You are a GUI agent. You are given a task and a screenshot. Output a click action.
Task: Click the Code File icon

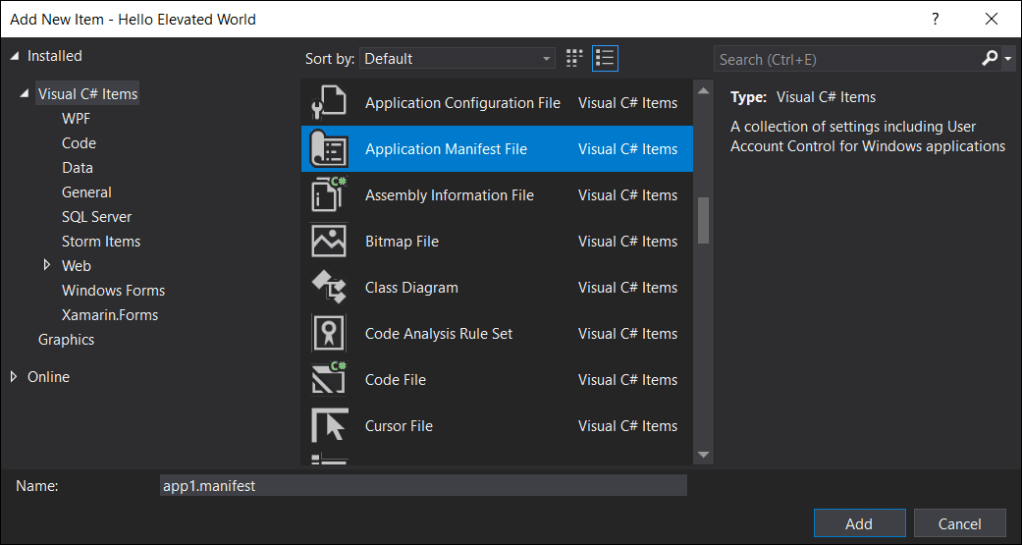click(x=328, y=379)
